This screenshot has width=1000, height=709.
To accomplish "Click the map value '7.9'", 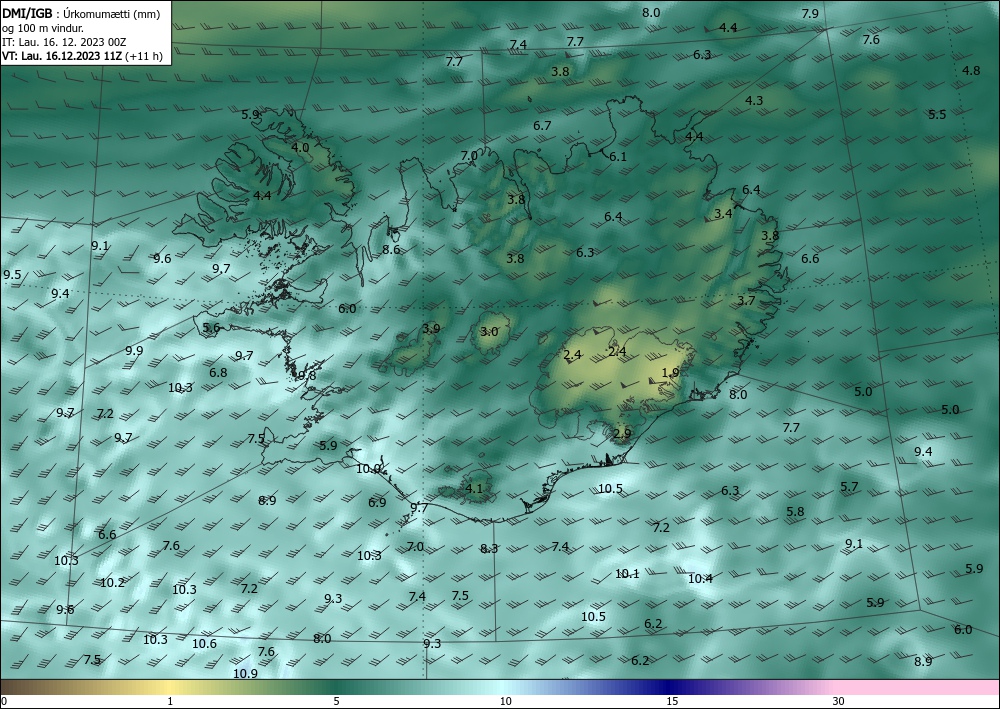I will point(810,13).
